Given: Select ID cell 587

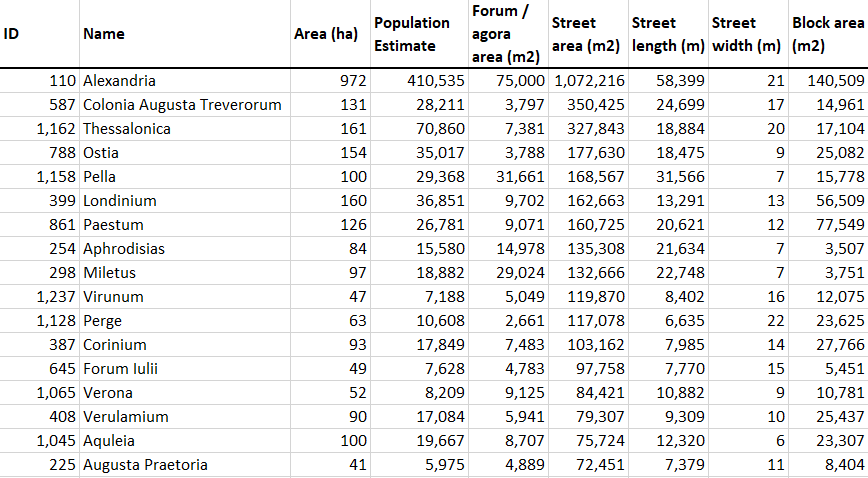Looking at the screenshot, I should [39, 105].
